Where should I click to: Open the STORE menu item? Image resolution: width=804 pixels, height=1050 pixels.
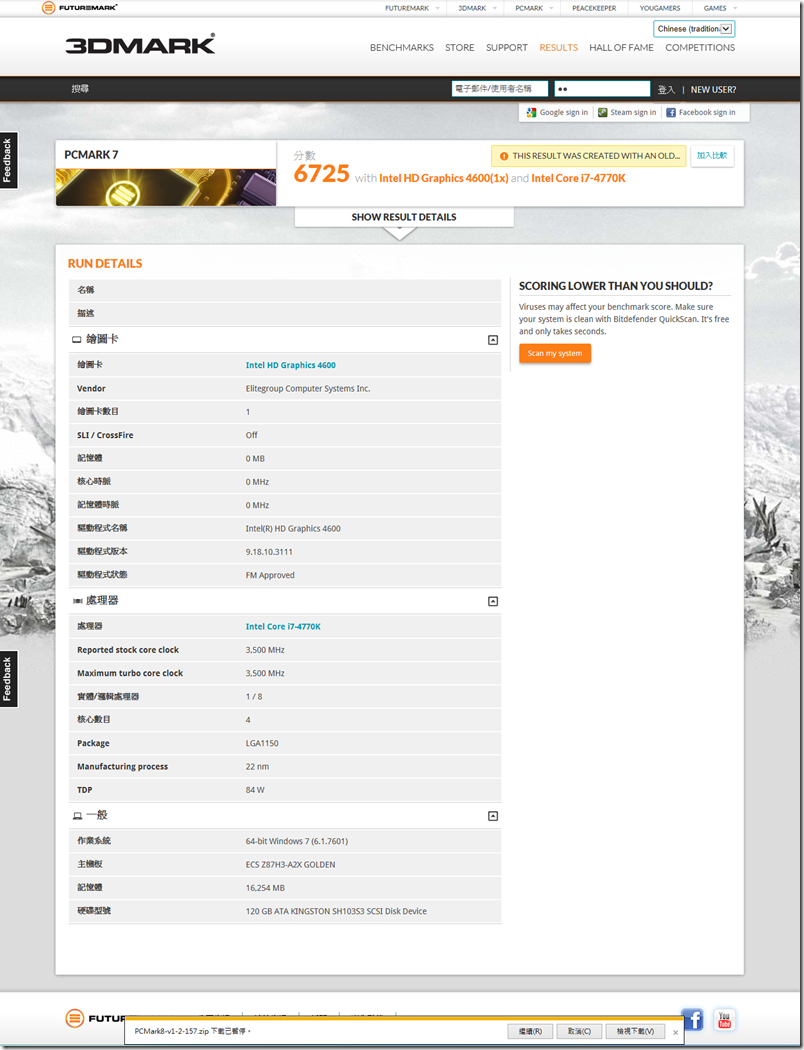pyautogui.click(x=459, y=48)
